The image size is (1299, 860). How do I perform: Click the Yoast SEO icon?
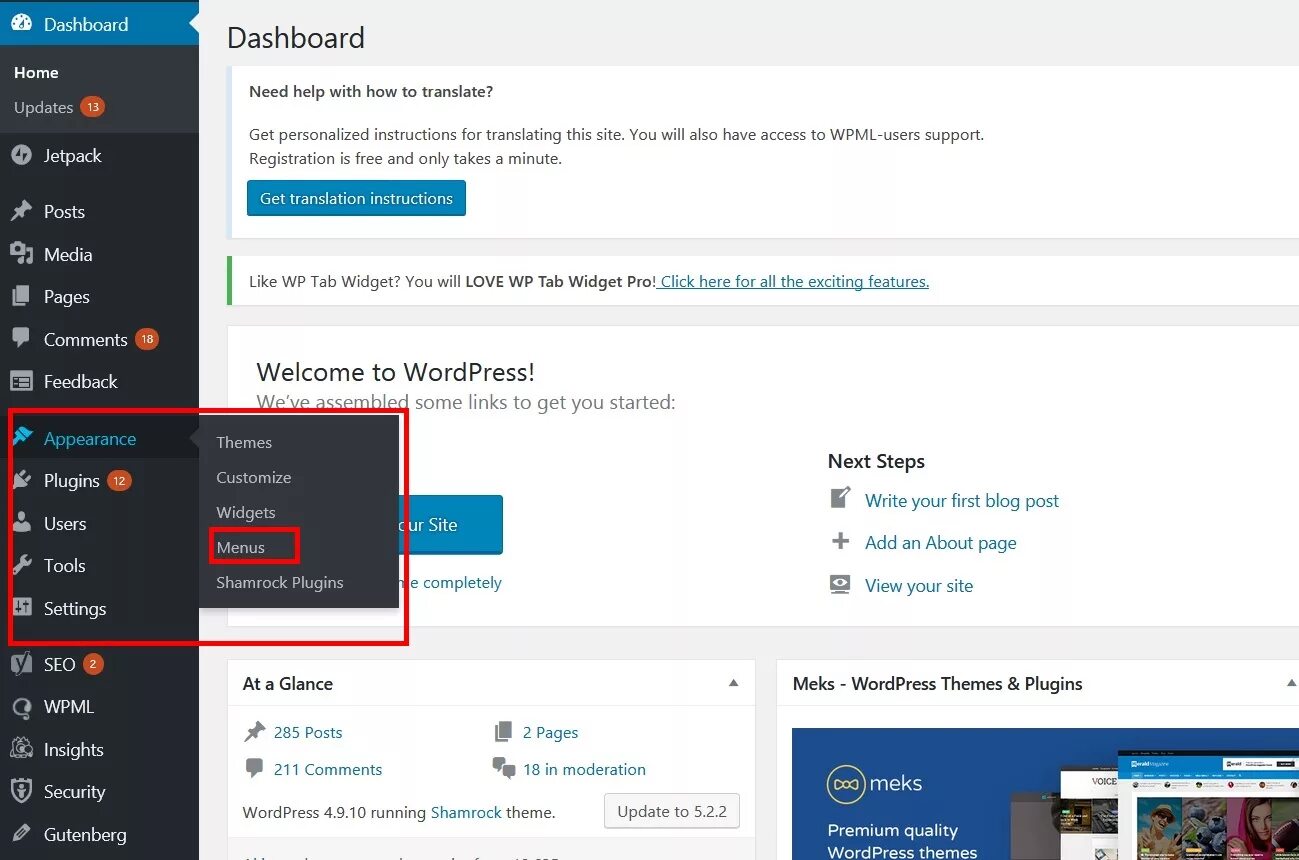tap(21, 664)
